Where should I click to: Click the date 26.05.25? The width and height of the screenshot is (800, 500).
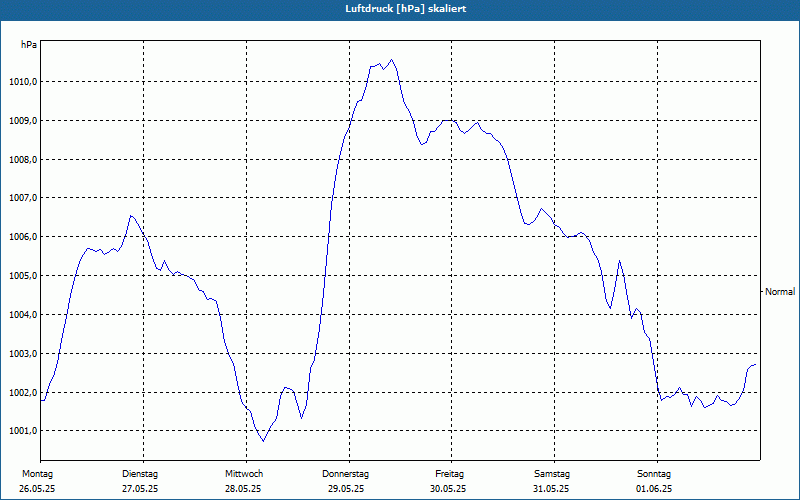(37, 489)
